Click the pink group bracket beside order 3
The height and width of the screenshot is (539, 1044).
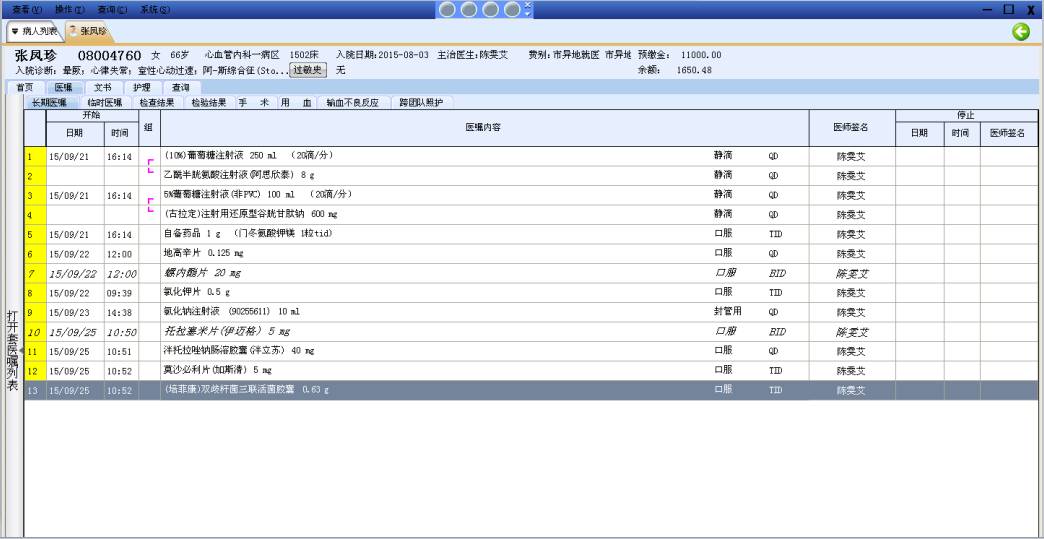[x=150, y=203]
